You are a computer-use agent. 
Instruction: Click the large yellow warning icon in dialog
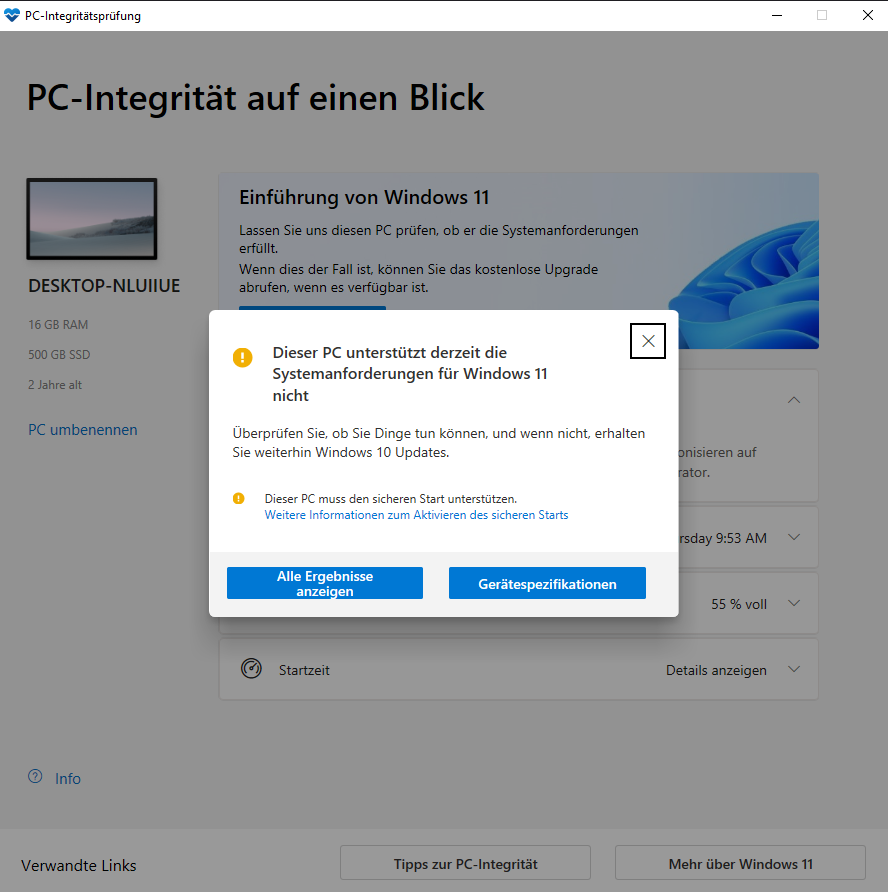242,357
